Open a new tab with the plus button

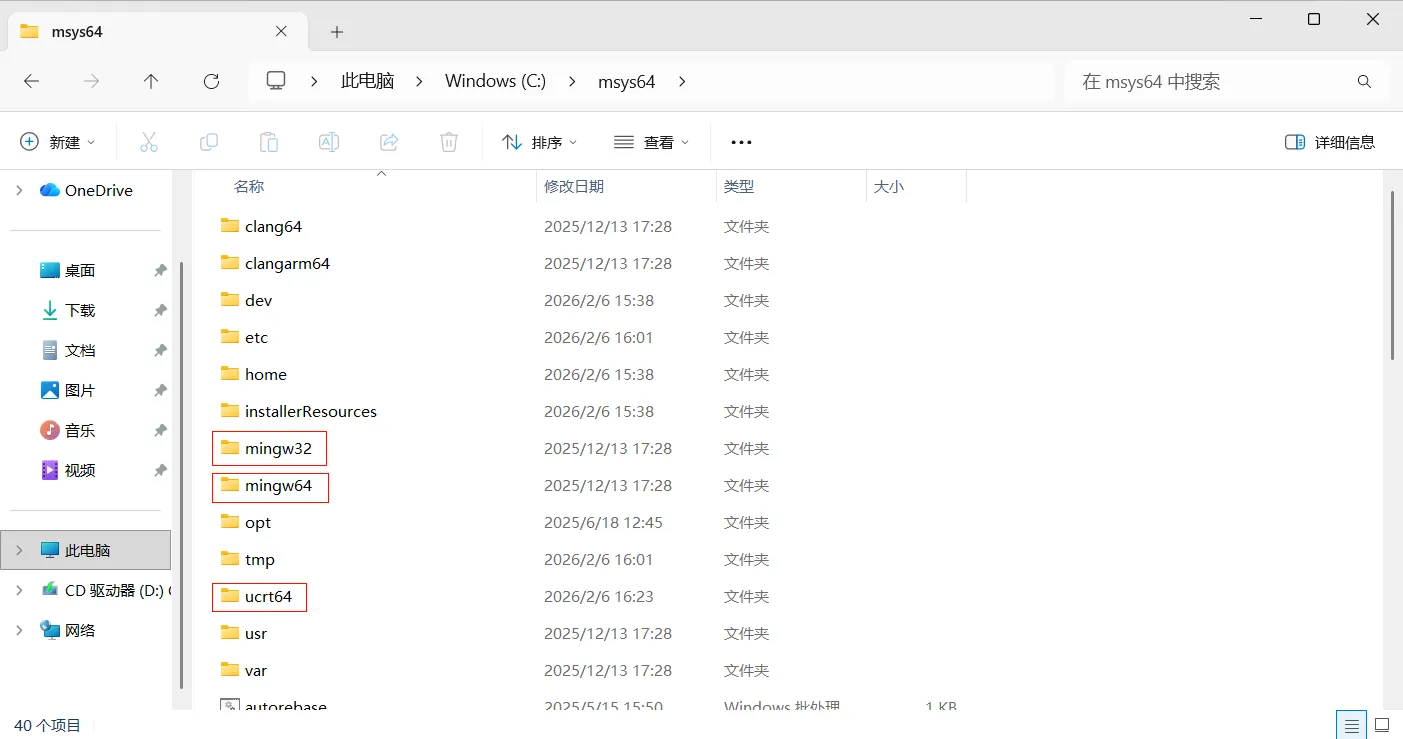pyautogui.click(x=336, y=31)
